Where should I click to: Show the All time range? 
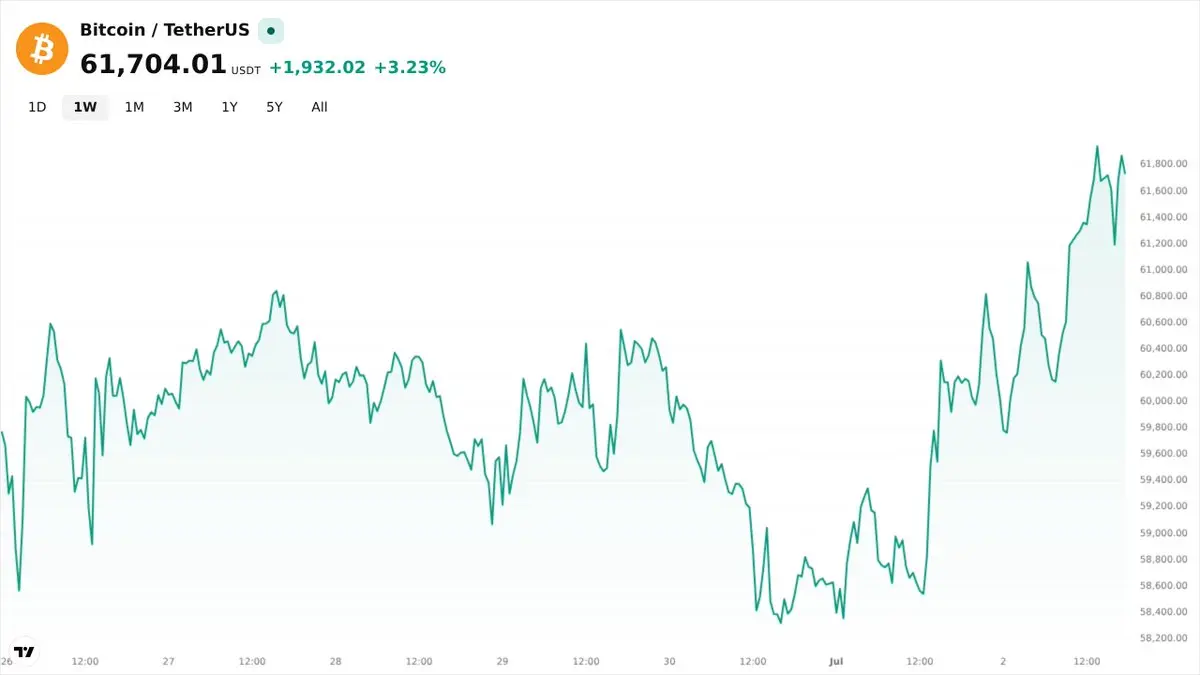click(x=319, y=107)
